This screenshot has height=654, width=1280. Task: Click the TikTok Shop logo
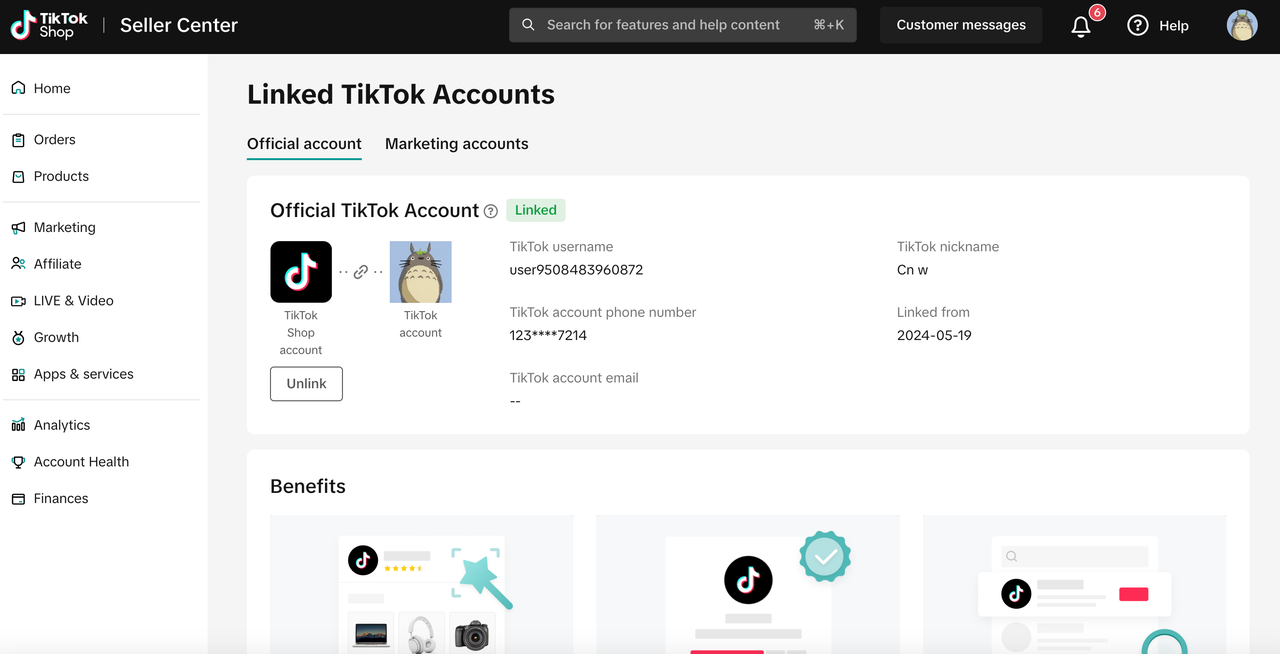tap(50, 26)
